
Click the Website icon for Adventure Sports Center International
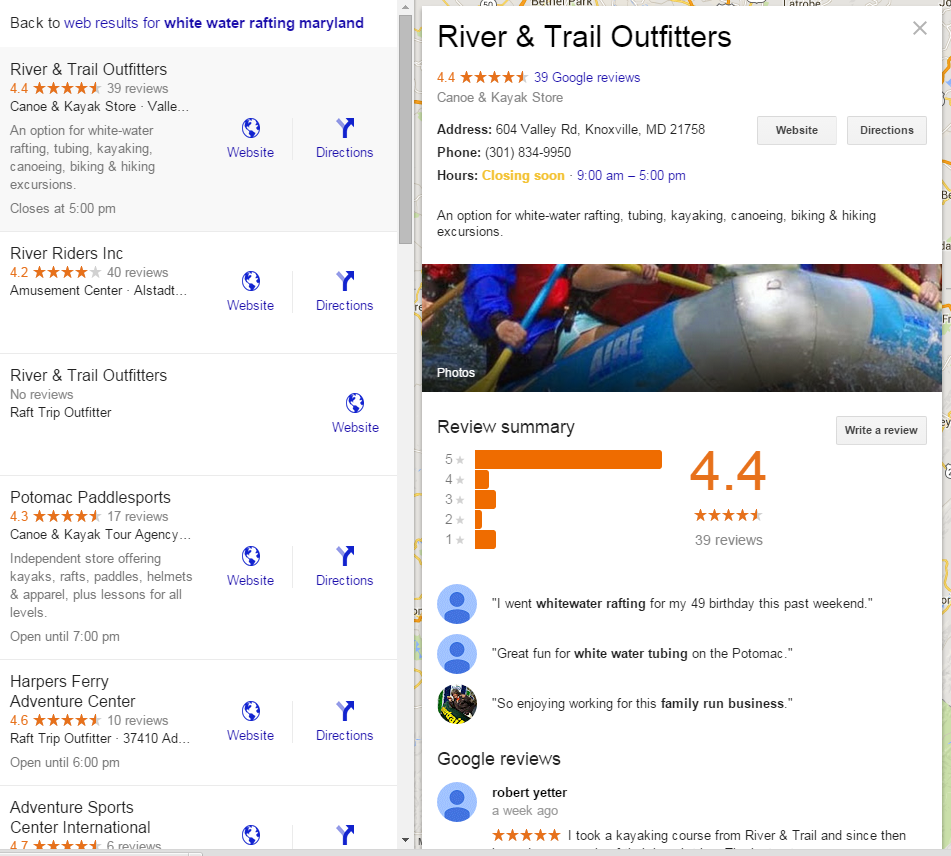coord(250,834)
